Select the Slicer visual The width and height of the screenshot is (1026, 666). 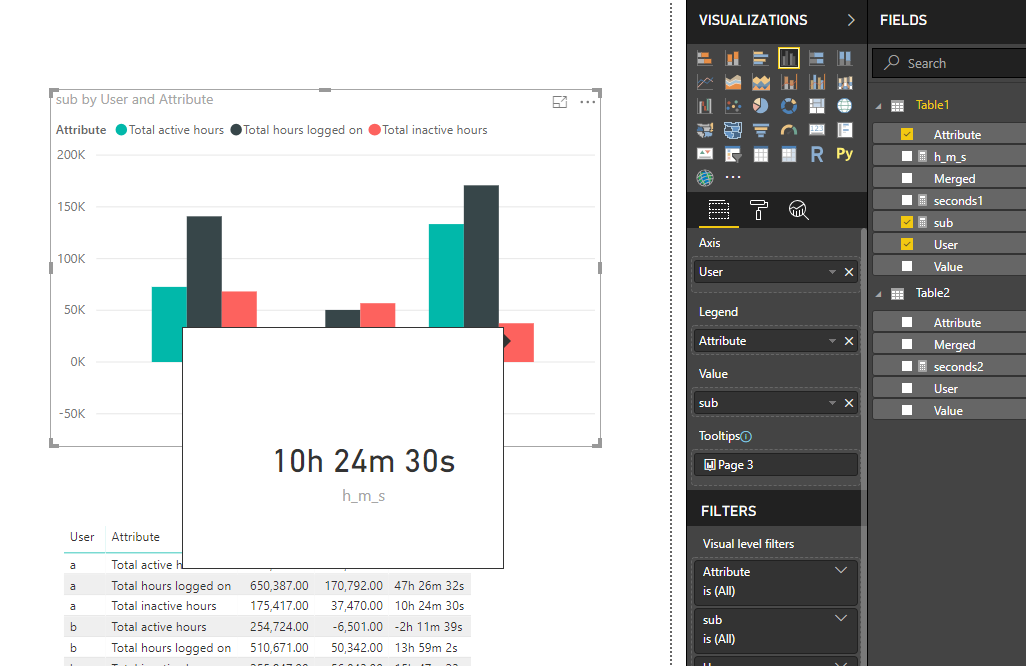tap(733, 154)
